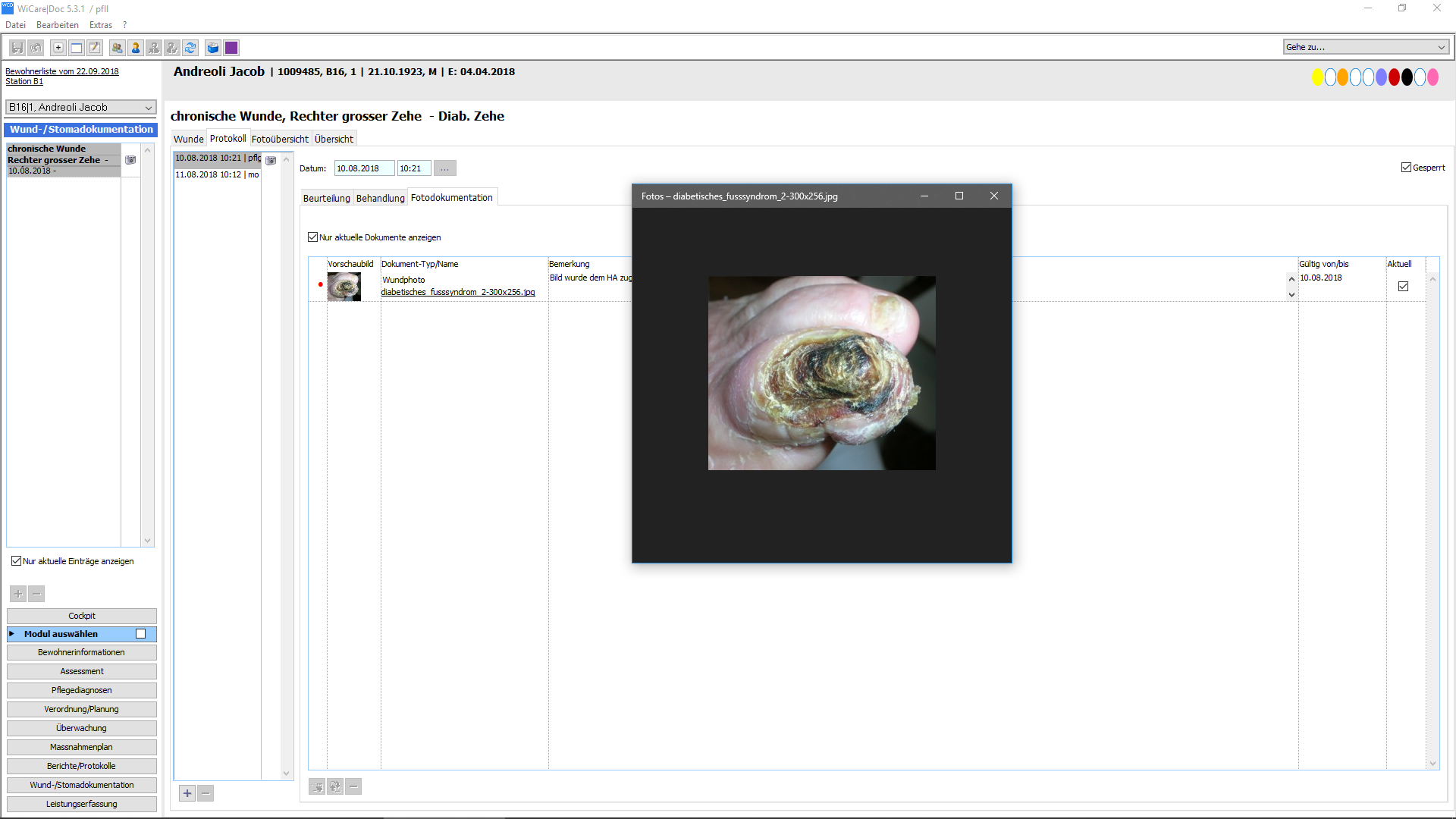Open the Leistungserfassung module
Viewport: 1456px width, 819px height.
pyautogui.click(x=82, y=804)
